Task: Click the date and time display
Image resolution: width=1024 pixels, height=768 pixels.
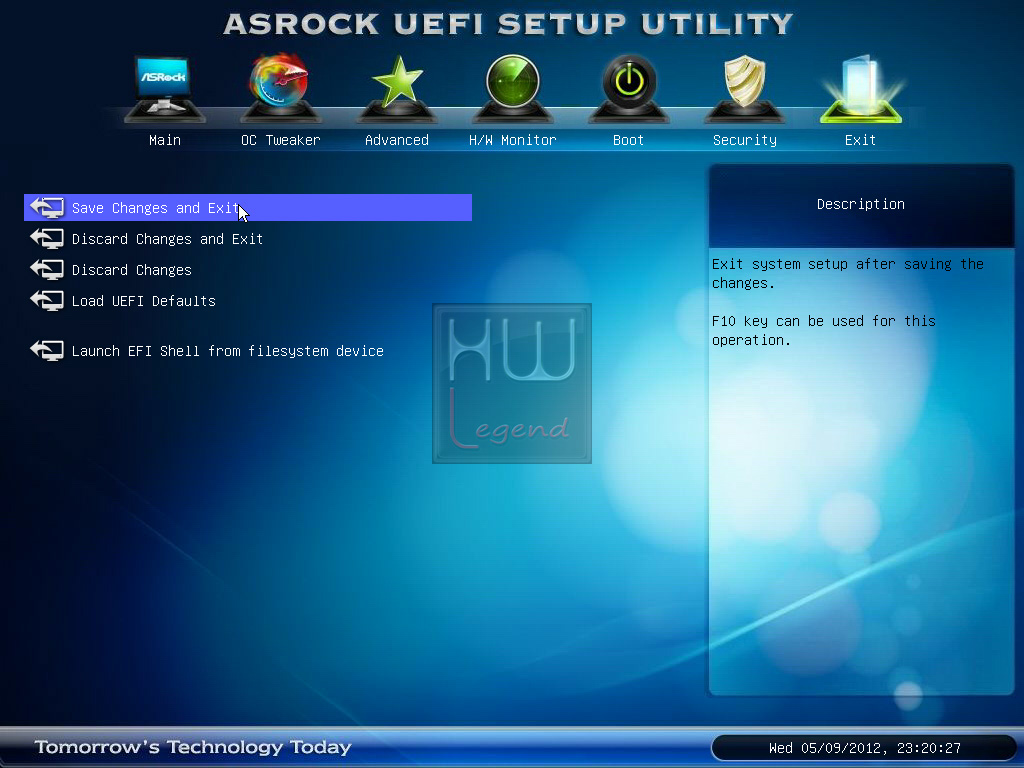Action: [x=865, y=748]
